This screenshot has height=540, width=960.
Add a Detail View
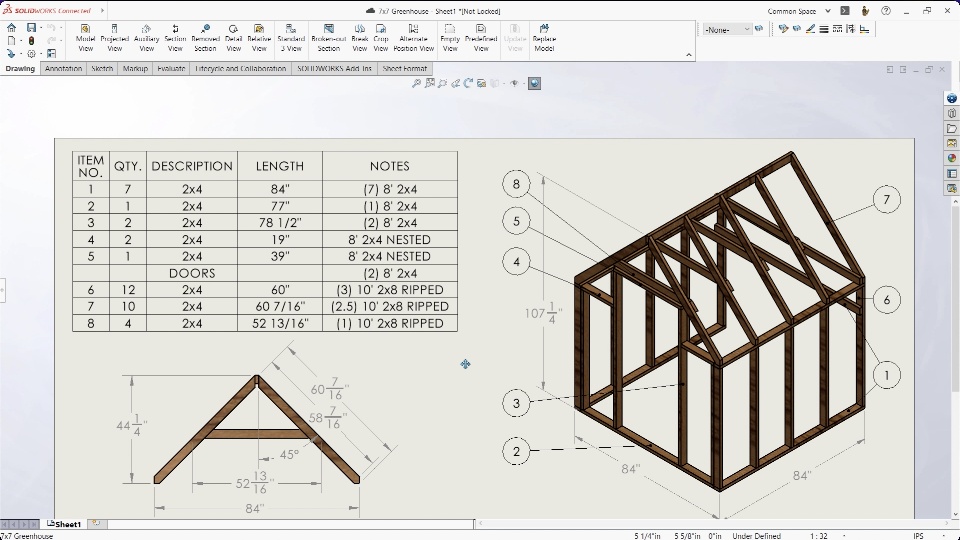pyautogui.click(x=233, y=38)
